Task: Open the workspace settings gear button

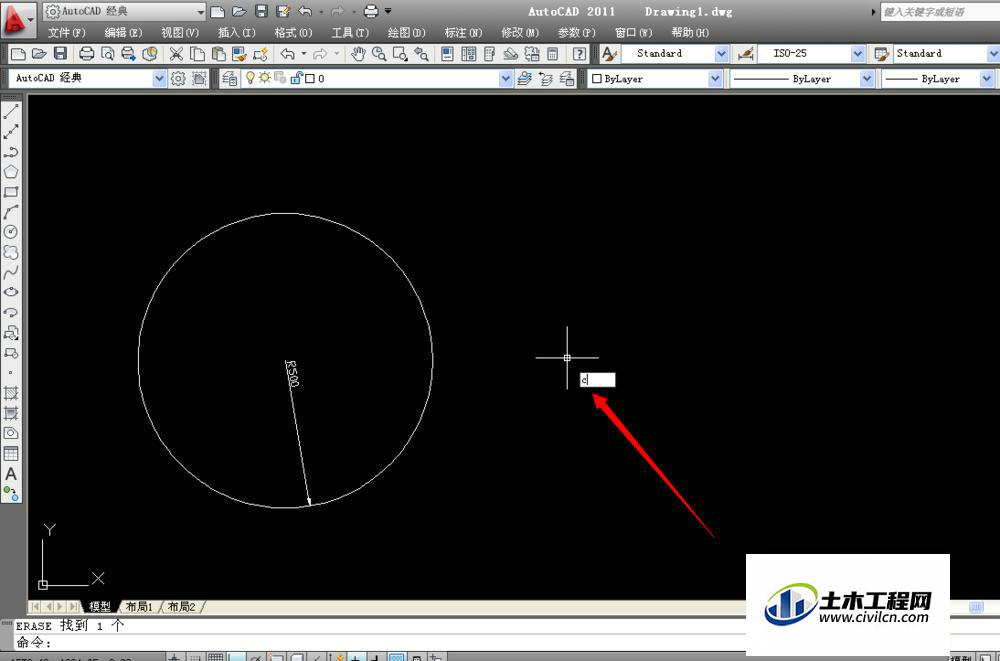Action: click(178, 78)
